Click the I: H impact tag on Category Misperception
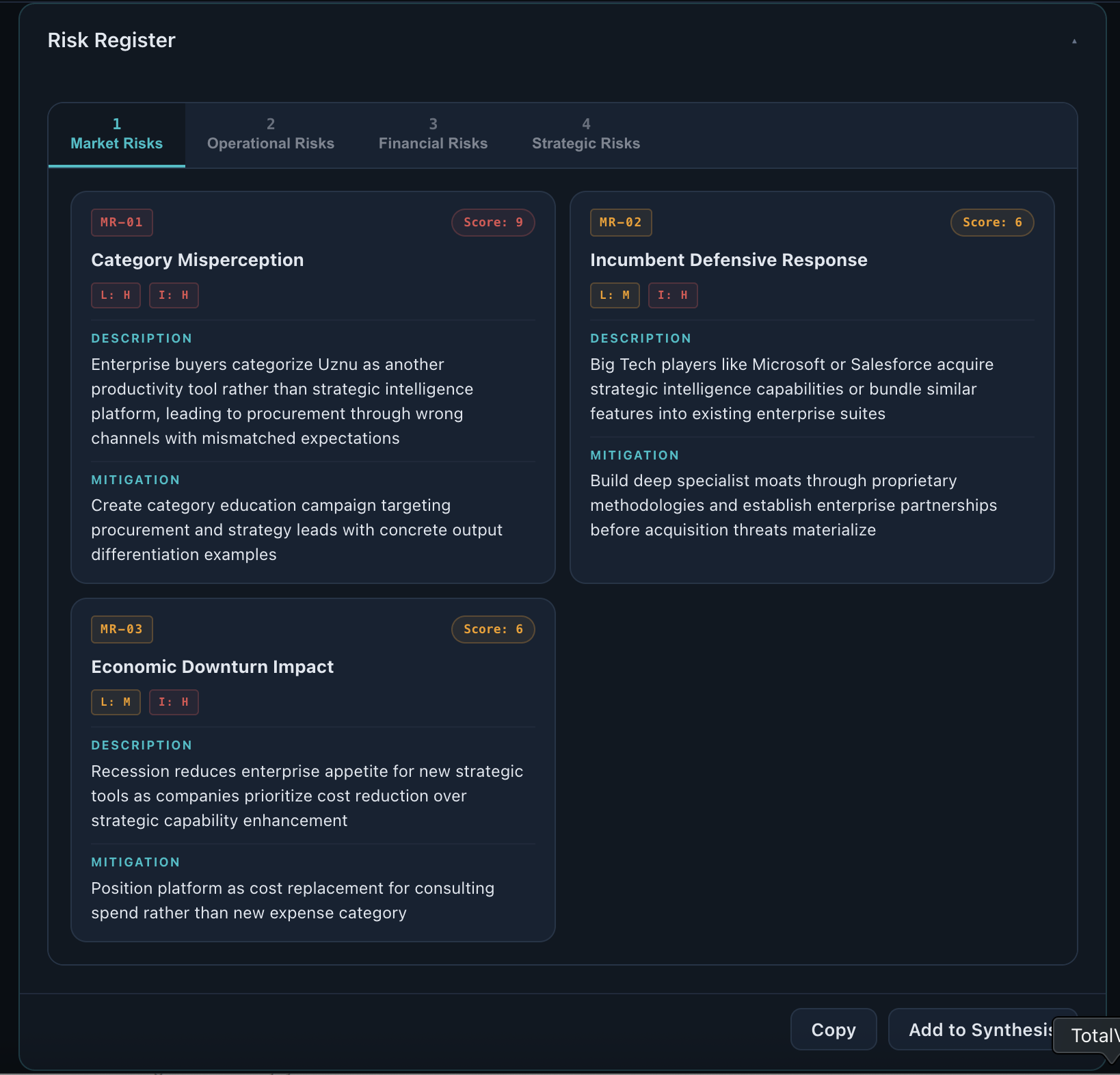Image resolution: width=1120 pixels, height=1075 pixels. click(x=174, y=295)
